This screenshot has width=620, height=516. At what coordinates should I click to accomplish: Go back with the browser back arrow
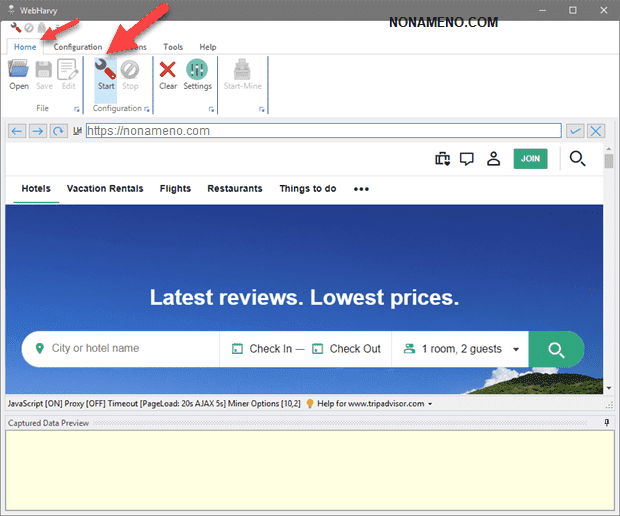point(17,131)
